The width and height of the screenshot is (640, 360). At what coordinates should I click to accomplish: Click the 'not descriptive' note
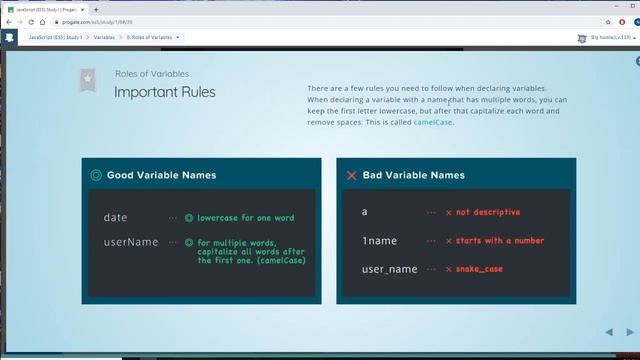[488, 212]
